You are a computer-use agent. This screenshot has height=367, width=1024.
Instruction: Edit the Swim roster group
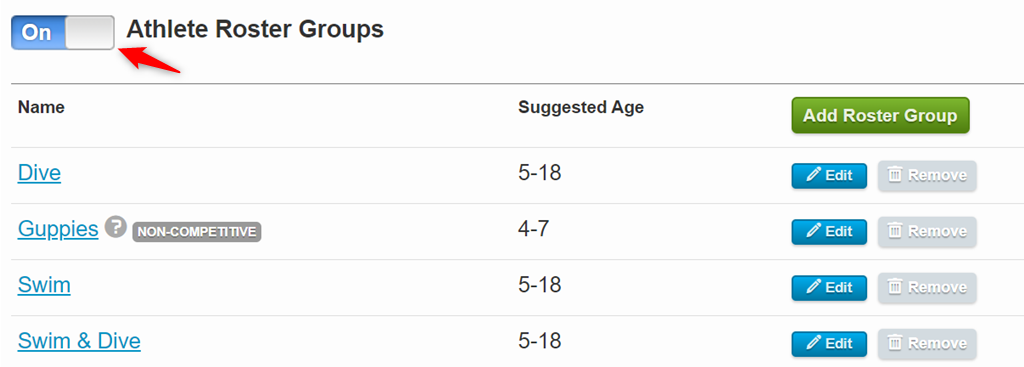point(829,288)
